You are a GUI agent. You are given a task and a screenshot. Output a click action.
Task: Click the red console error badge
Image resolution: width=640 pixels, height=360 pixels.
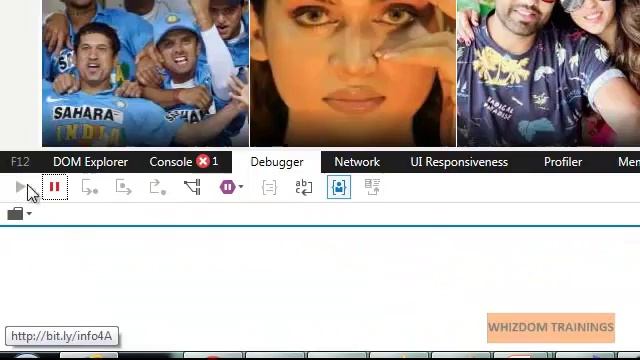[x=202, y=162]
